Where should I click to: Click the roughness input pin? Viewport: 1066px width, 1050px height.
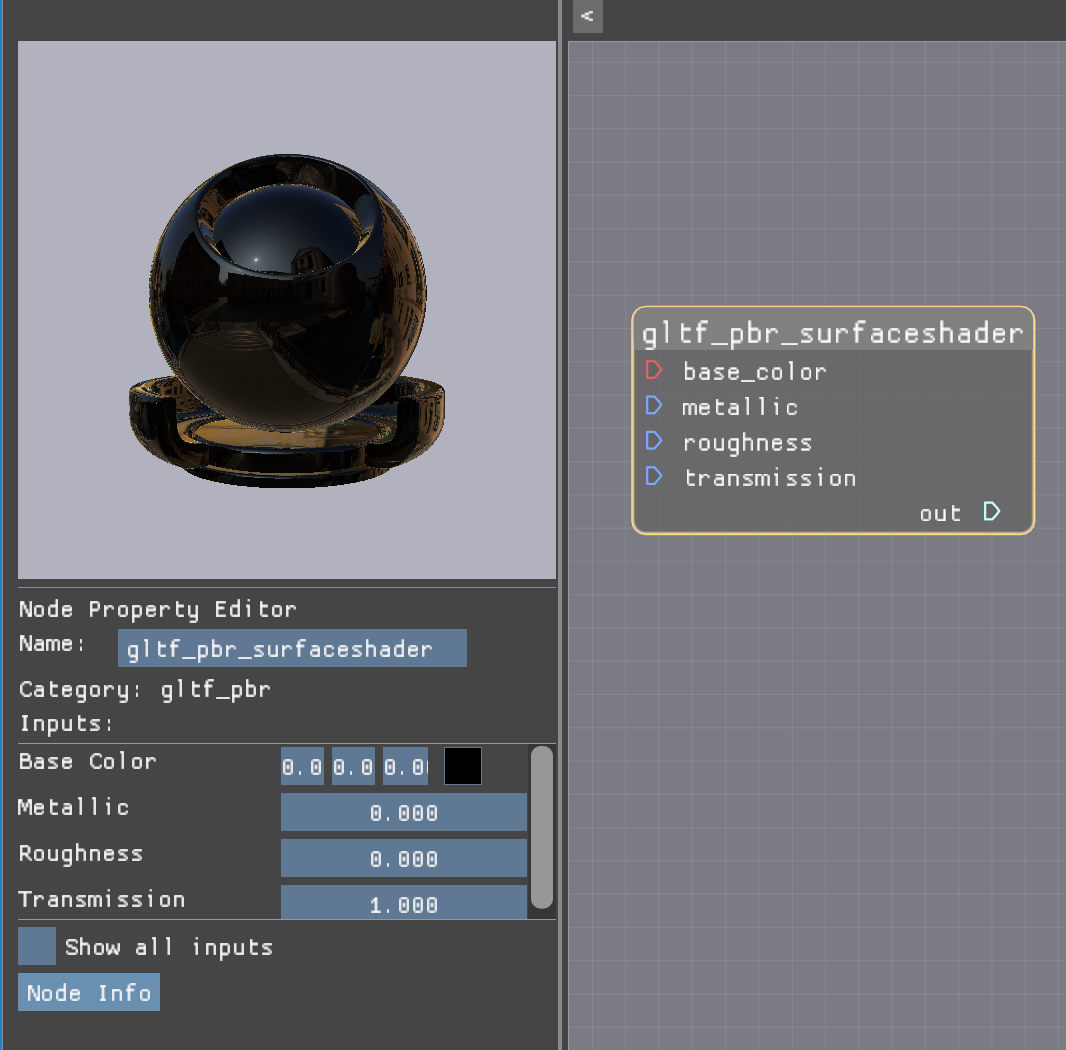pos(654,441)
